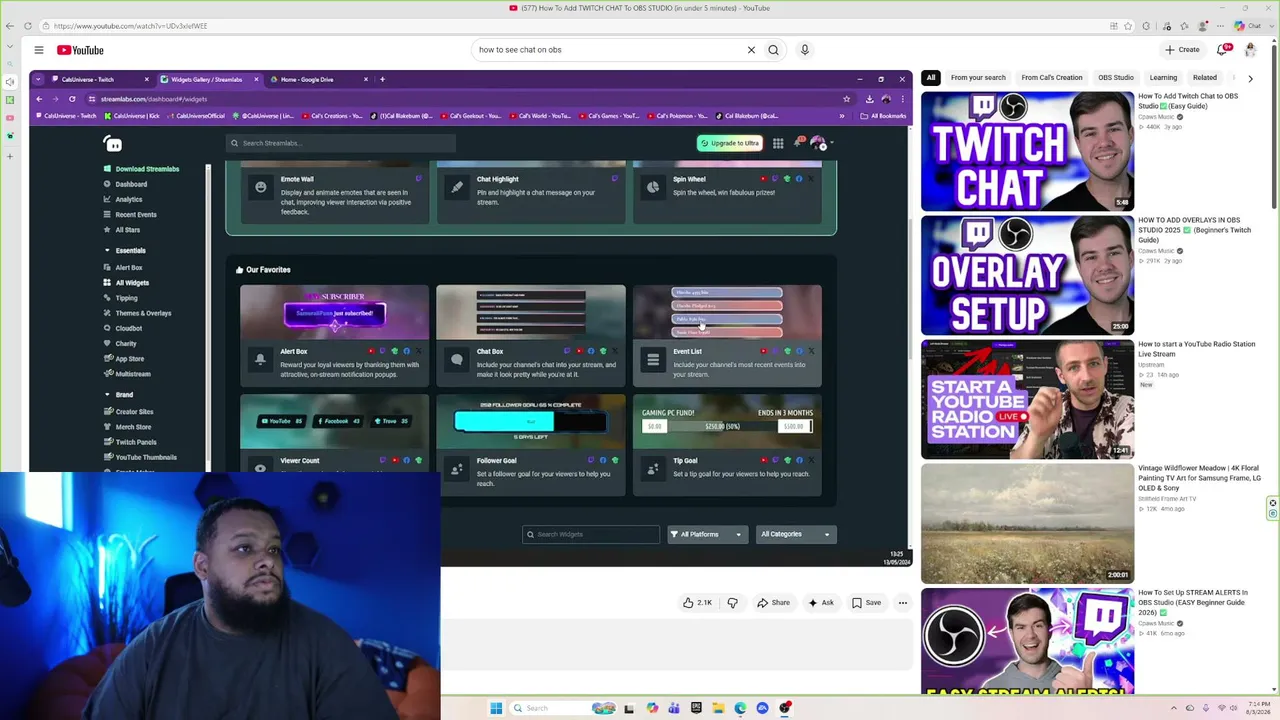
Task: Open Microsoft Edge from the taskbar
Action: (740, 708)
